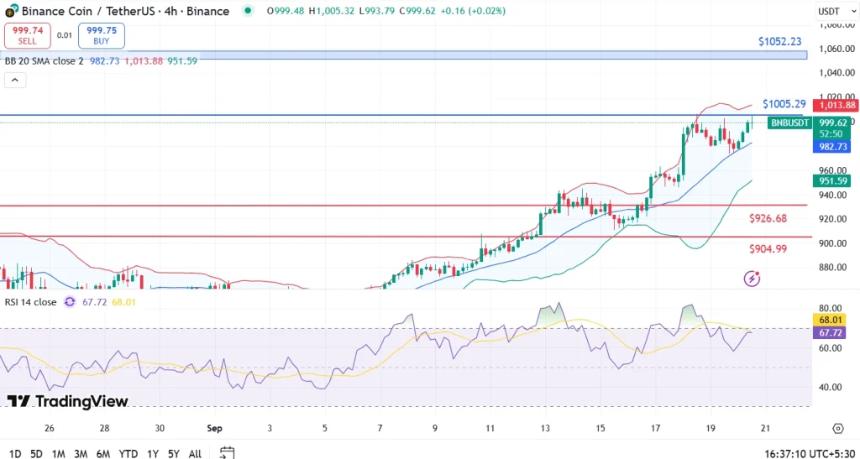Click the purple lightning bolt icon
The width and height of the screenshot is (860, 459).
(751, 278)
